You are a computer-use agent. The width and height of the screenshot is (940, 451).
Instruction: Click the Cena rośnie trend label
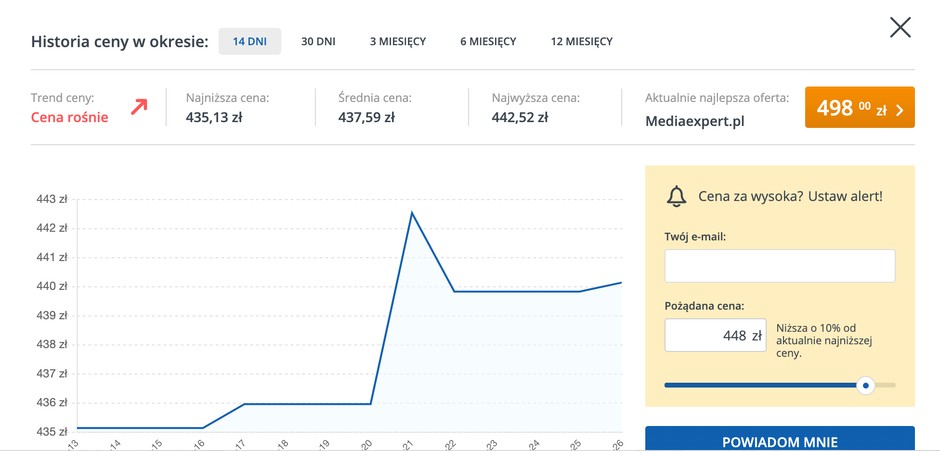(x=69, y=117)
